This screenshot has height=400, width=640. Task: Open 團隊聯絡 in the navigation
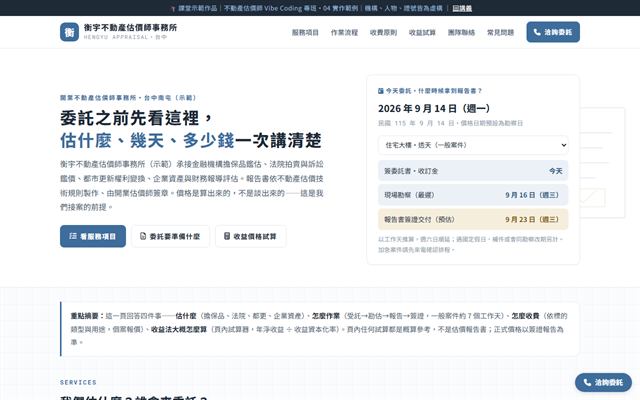(x=461, y=32)
